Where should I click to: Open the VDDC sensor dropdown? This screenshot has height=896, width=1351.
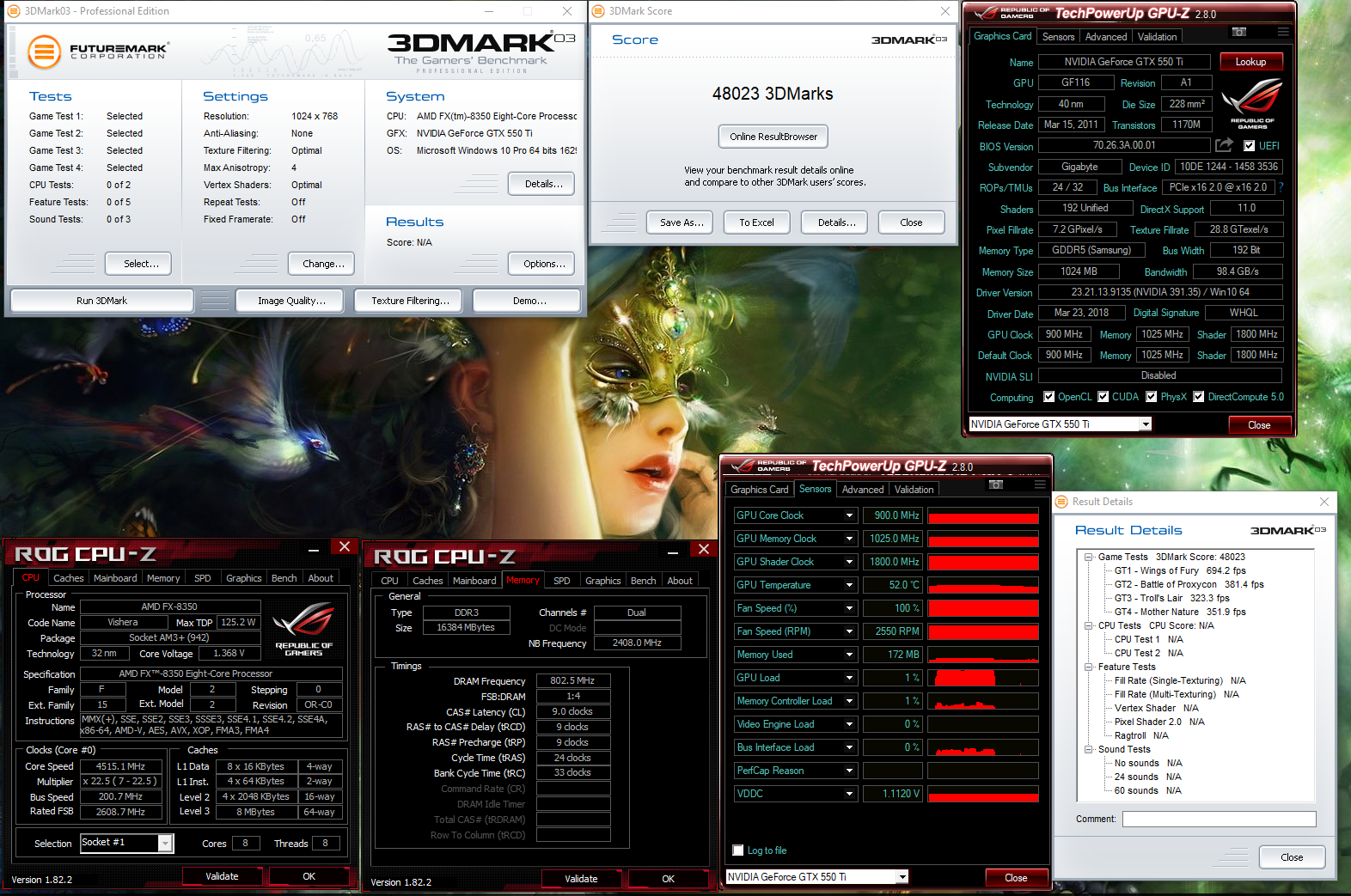click(849, 794)
